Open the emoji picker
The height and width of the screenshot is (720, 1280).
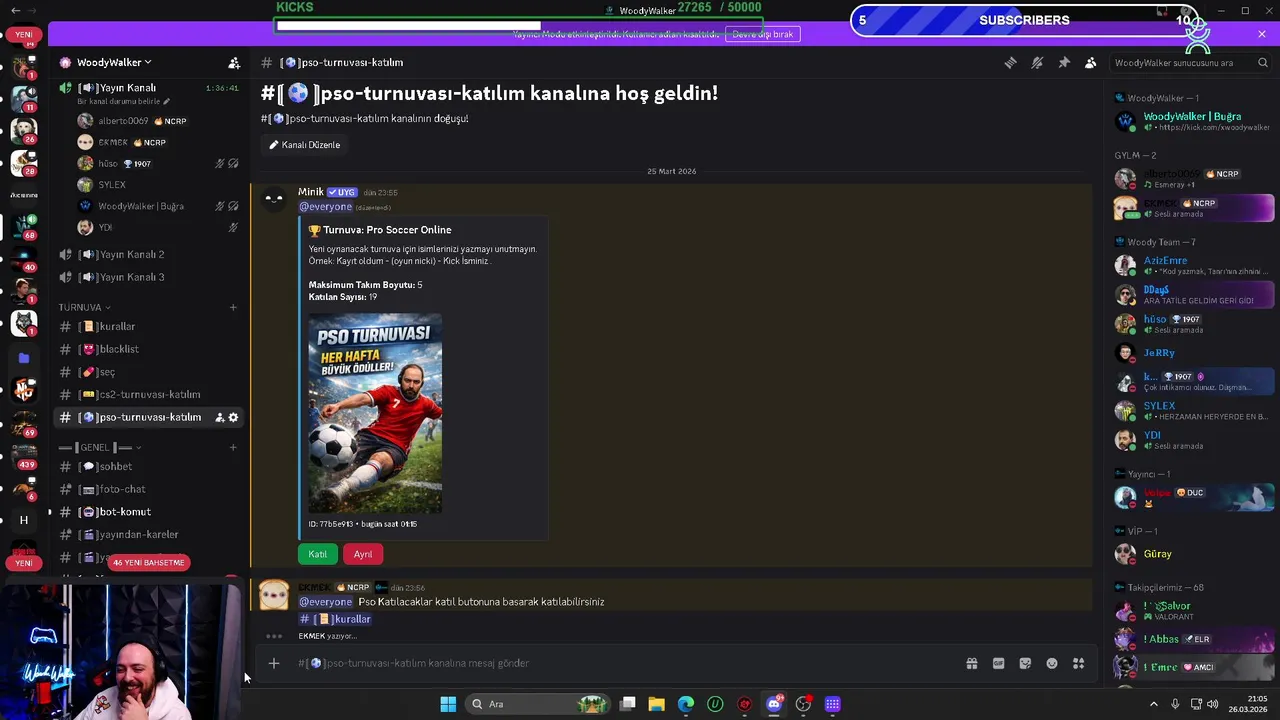[1052, 663]
